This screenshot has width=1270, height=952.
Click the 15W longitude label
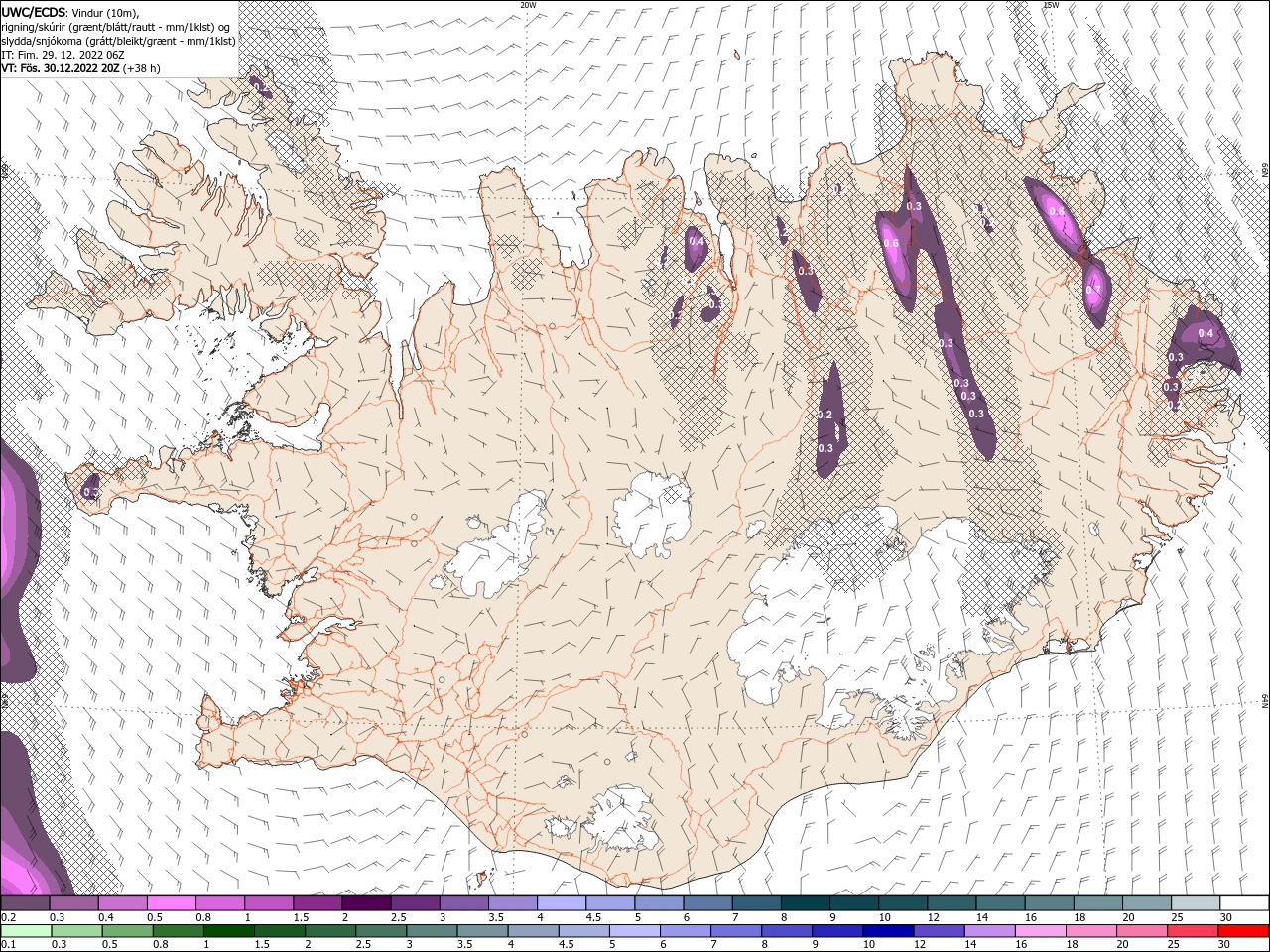1051,5
